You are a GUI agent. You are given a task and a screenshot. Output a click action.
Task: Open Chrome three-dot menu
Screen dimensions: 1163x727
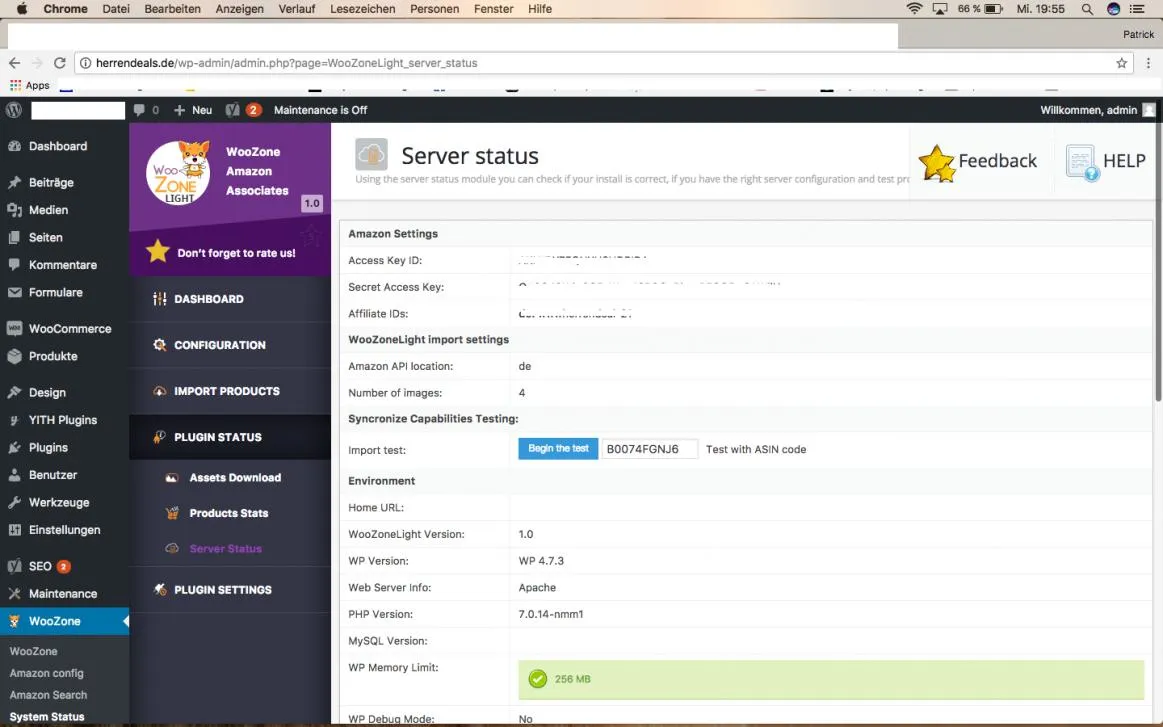(1148, 63)
